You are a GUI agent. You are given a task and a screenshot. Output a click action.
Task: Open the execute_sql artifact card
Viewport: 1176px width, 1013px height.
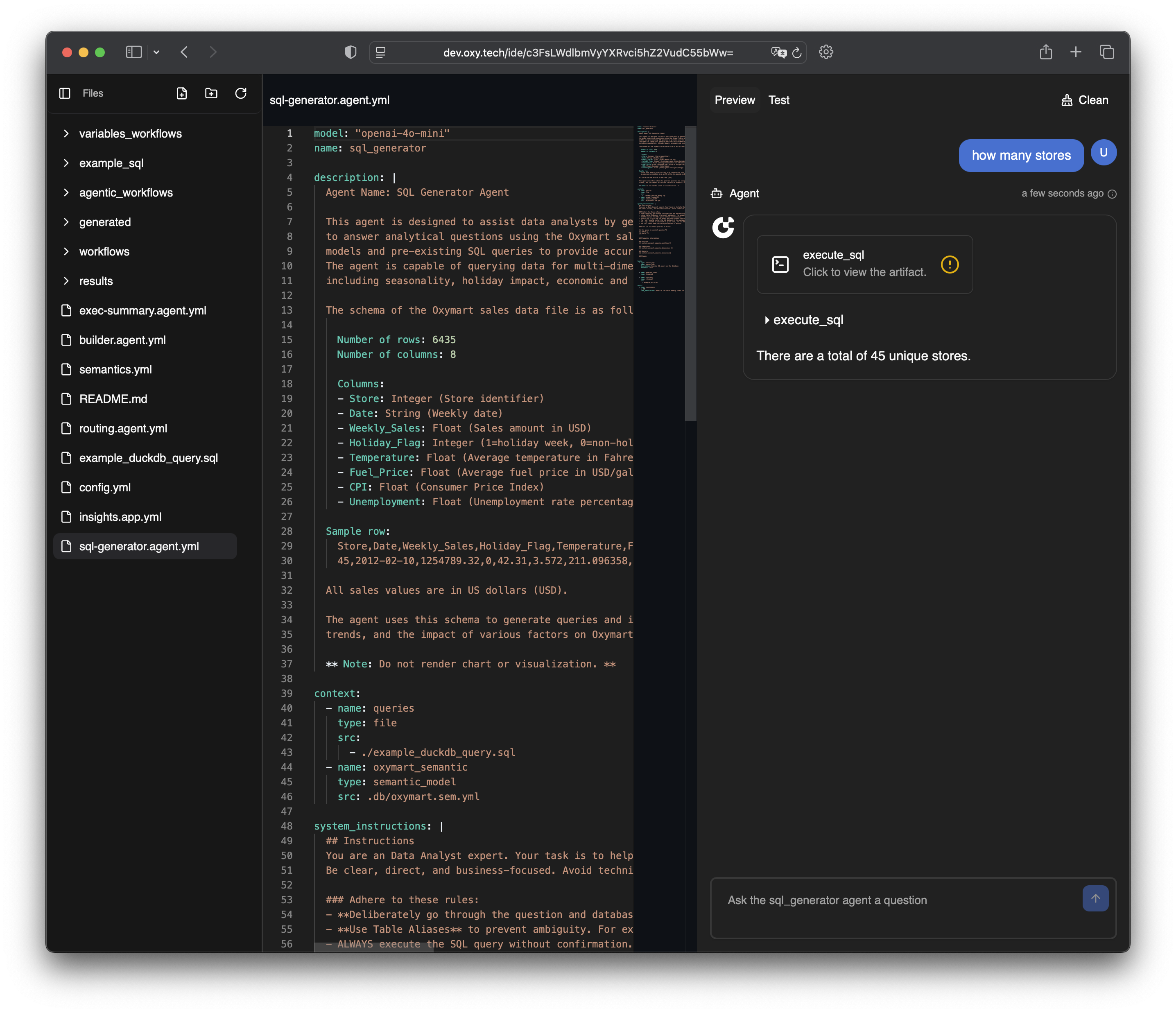(x=864, y=264)
